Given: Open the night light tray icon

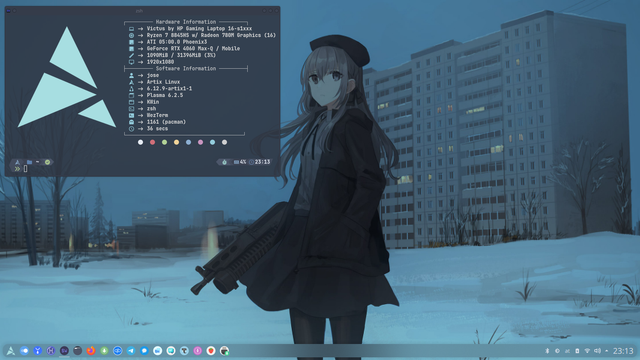Looking at the screenshot, I should [x=557, y=351].
